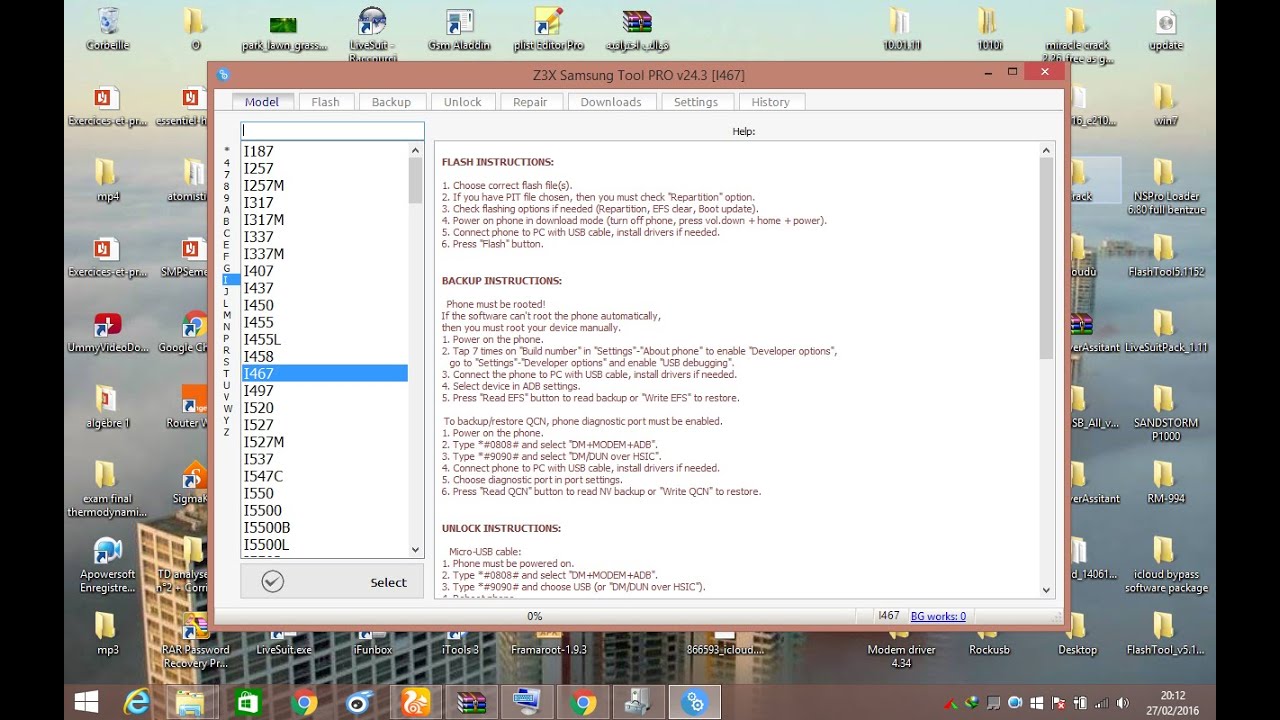Select model I547C in the list

(x=324, y=476)
